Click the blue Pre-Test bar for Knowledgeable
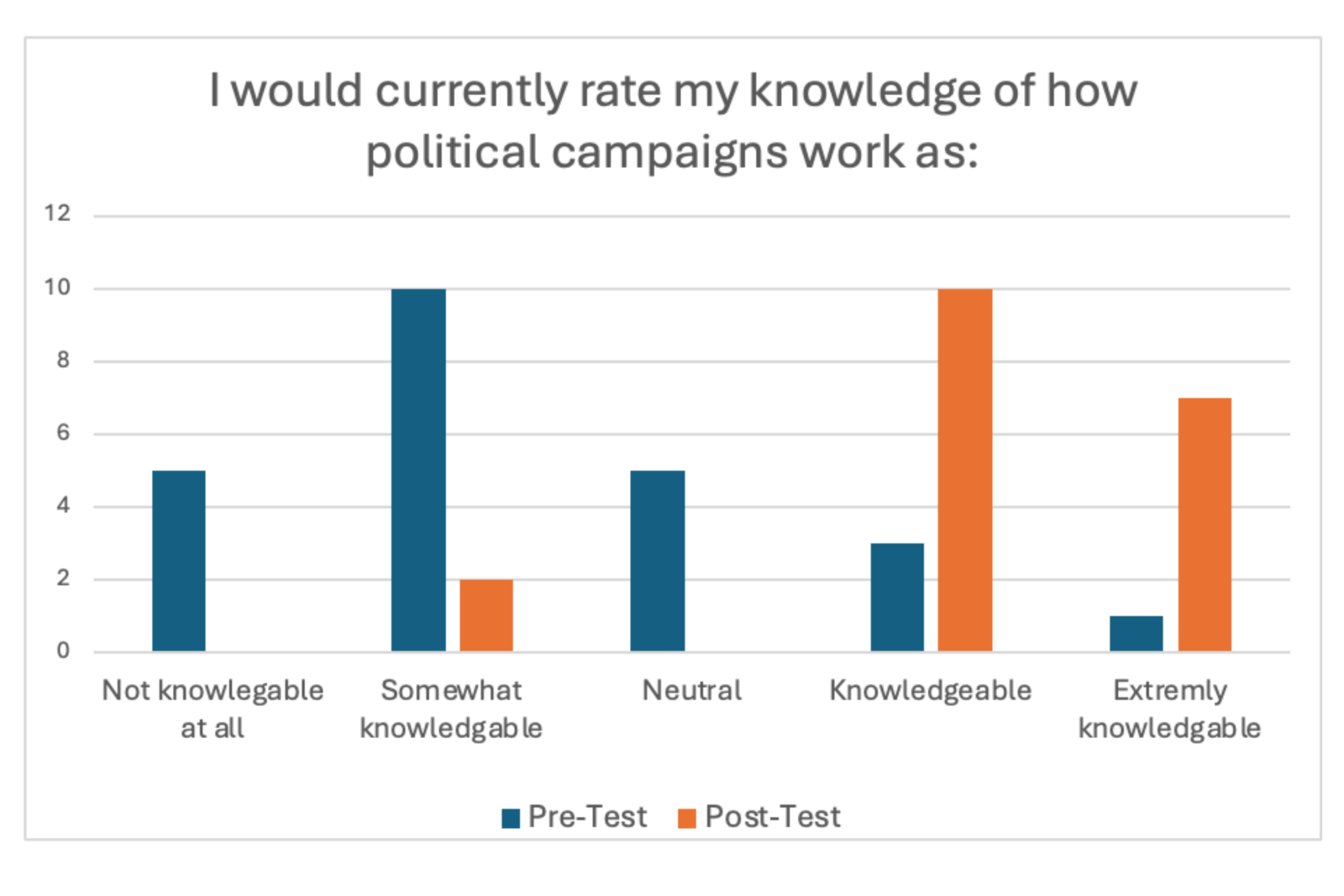Screen dimensions: 1344x896 [897, 596]
